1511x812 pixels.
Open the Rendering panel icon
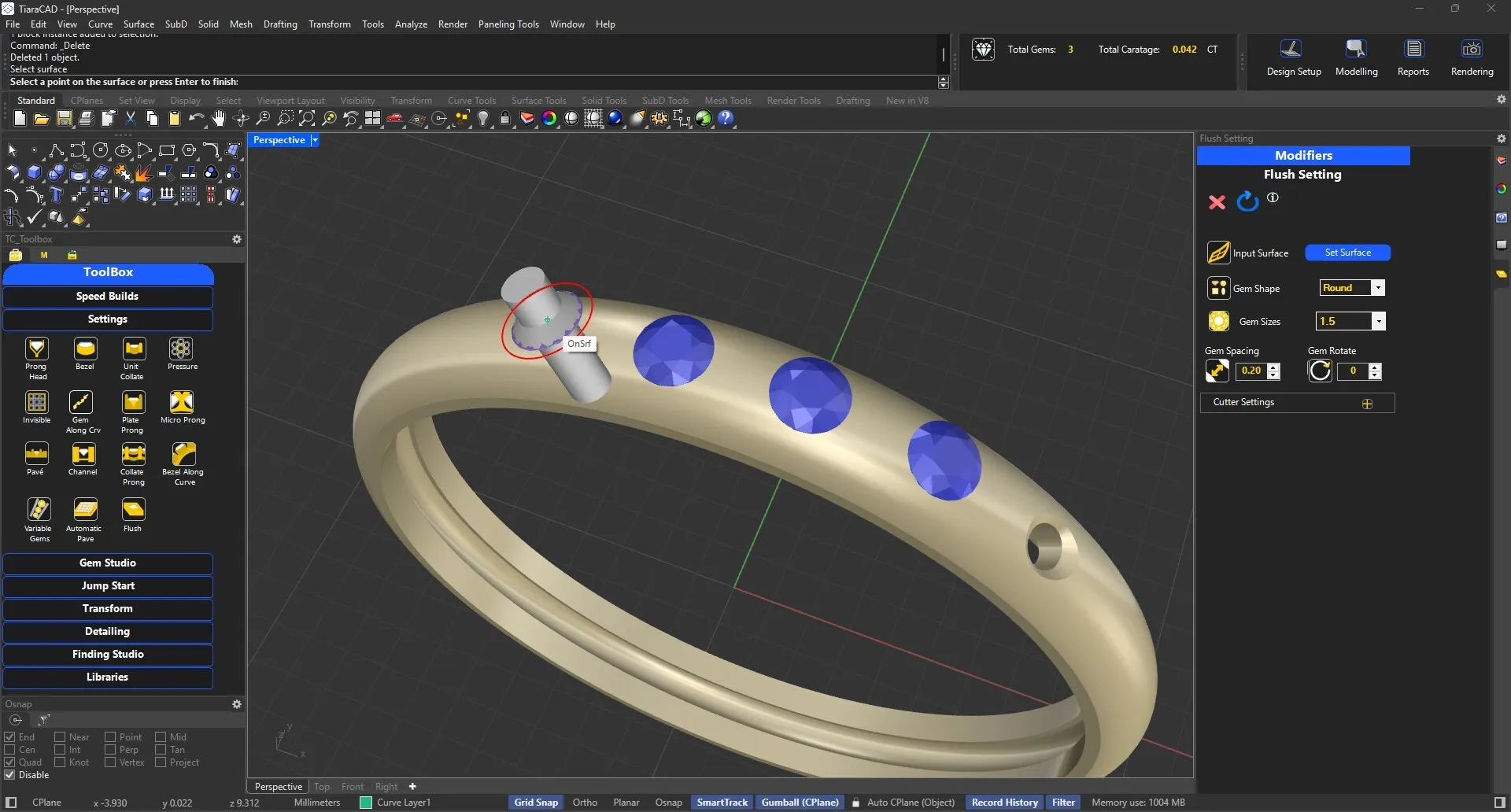(x=1471, y=50)
